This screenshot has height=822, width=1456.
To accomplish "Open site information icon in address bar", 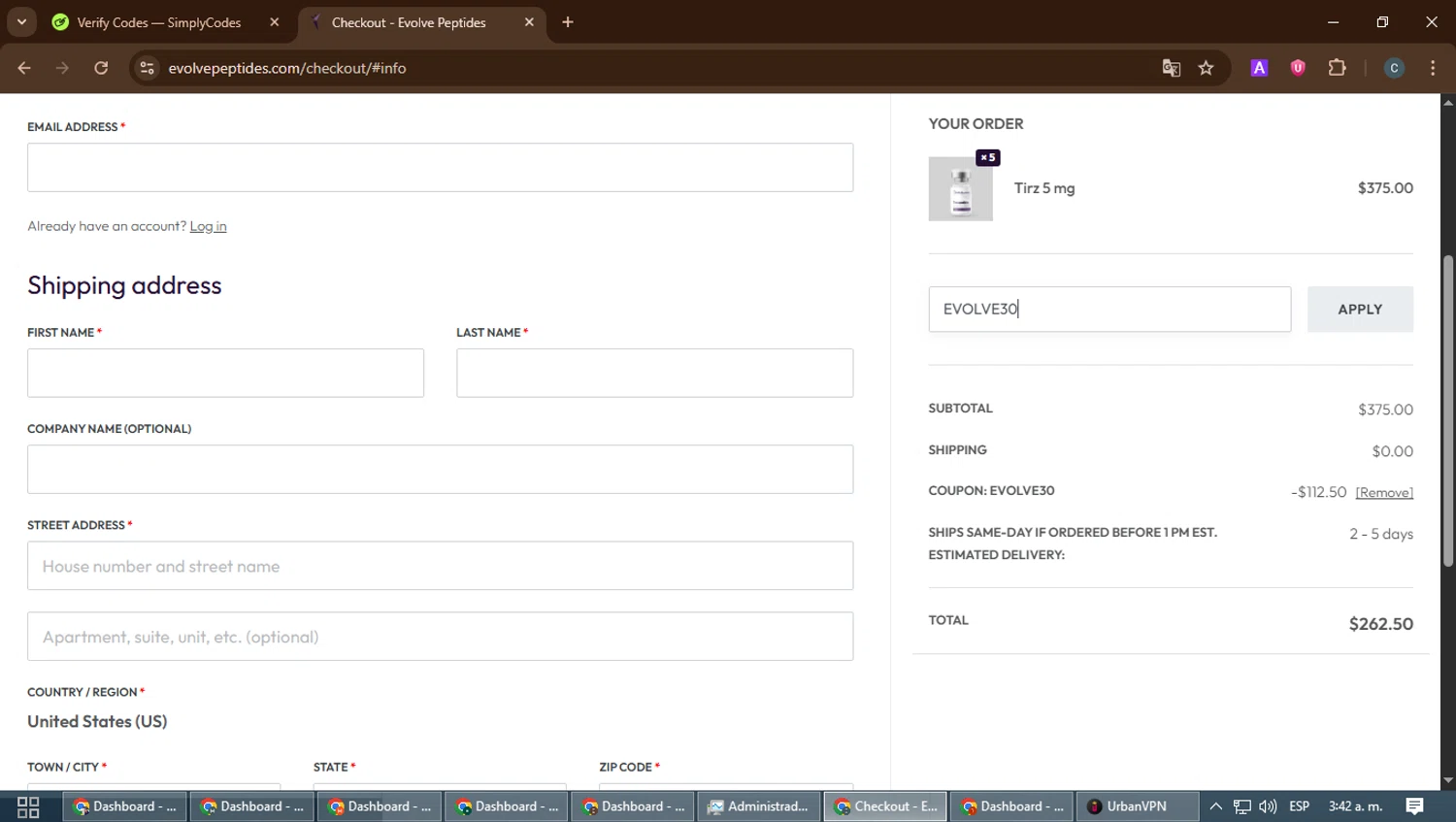I will [x=147, y=68].
